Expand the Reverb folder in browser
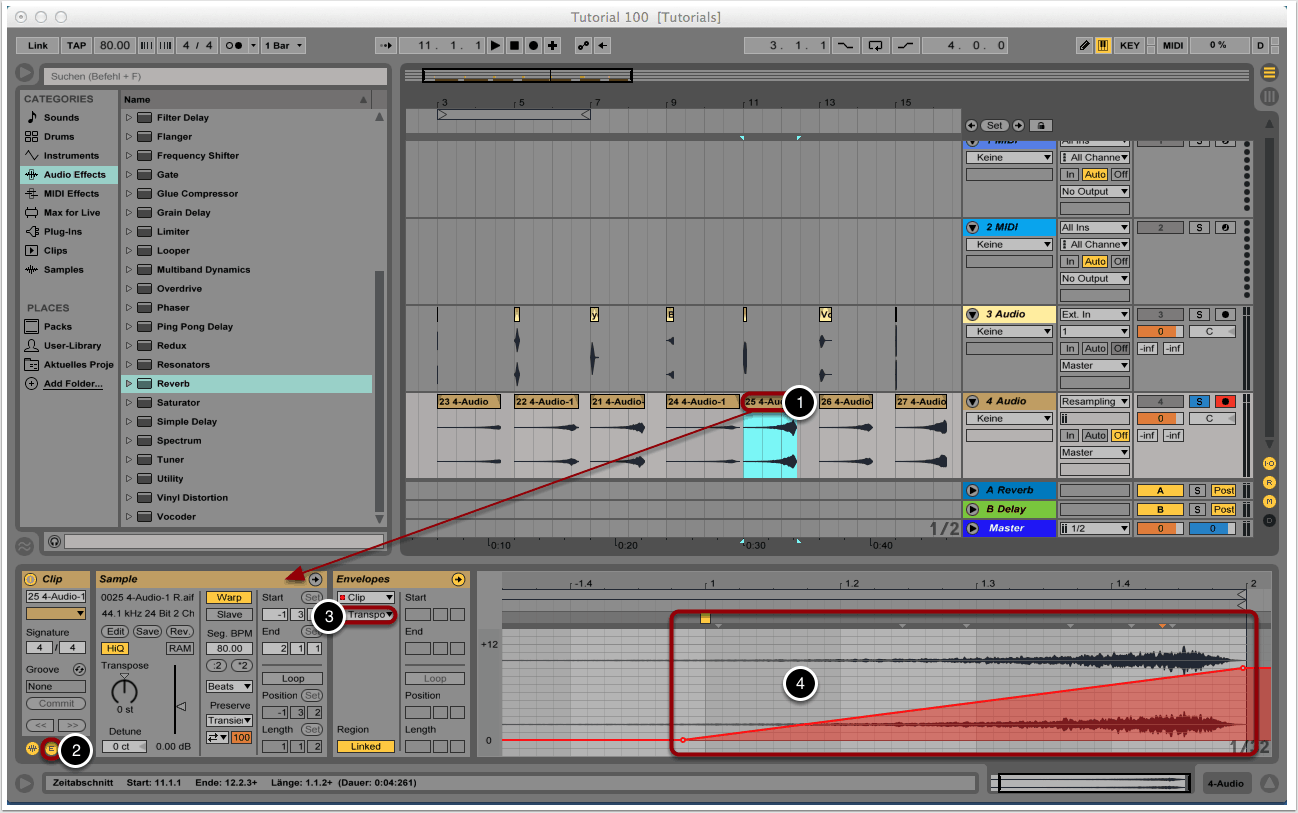Viewport: 1298px width, 813px height. [x=129, y=384]
